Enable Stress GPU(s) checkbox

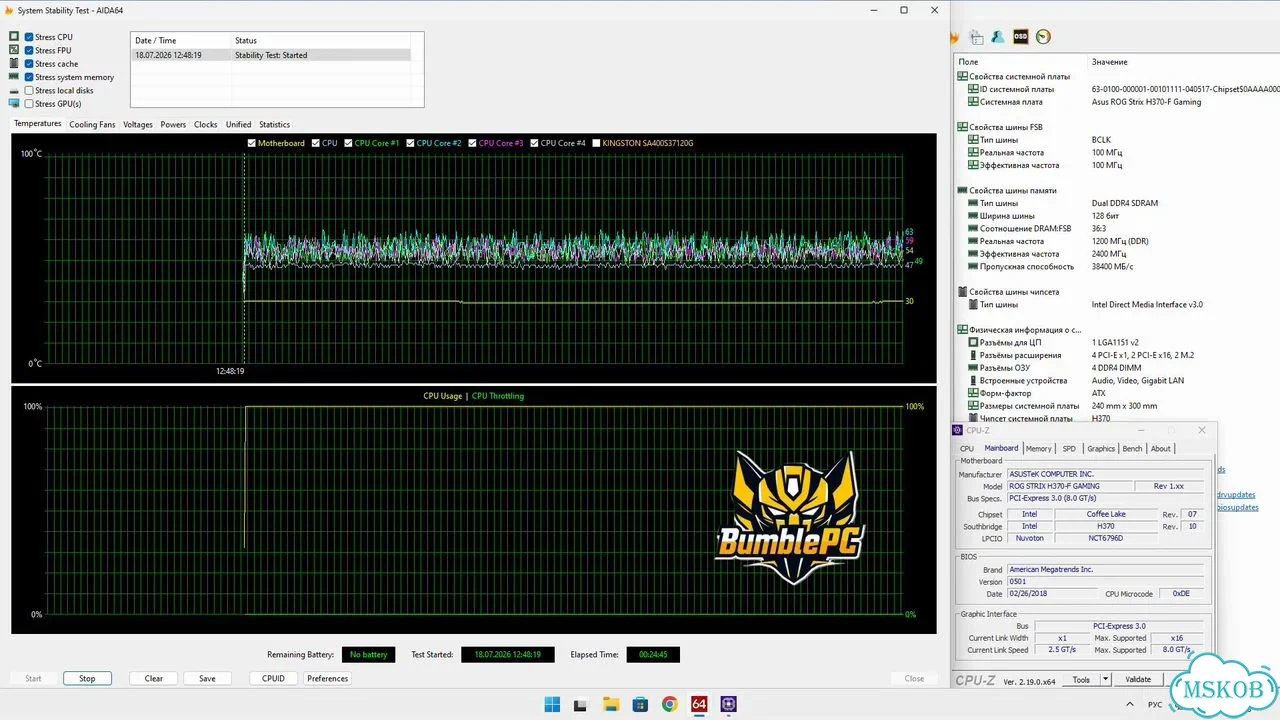[29, 104]
